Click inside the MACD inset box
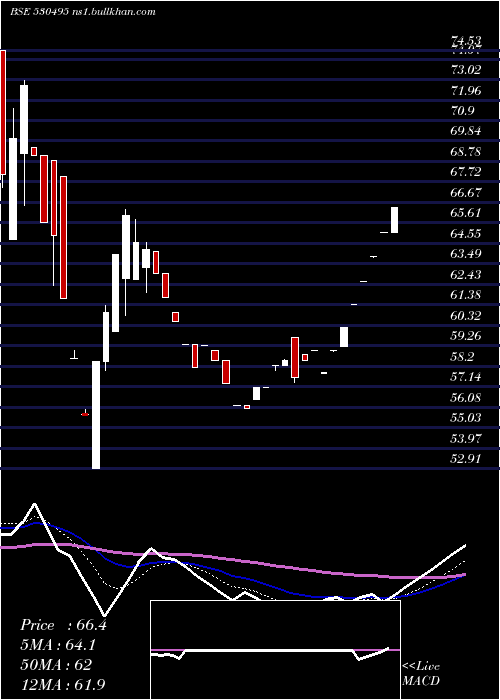Image resolution: width=500 pixels, height=700 pixels. [x=275, y=650]
